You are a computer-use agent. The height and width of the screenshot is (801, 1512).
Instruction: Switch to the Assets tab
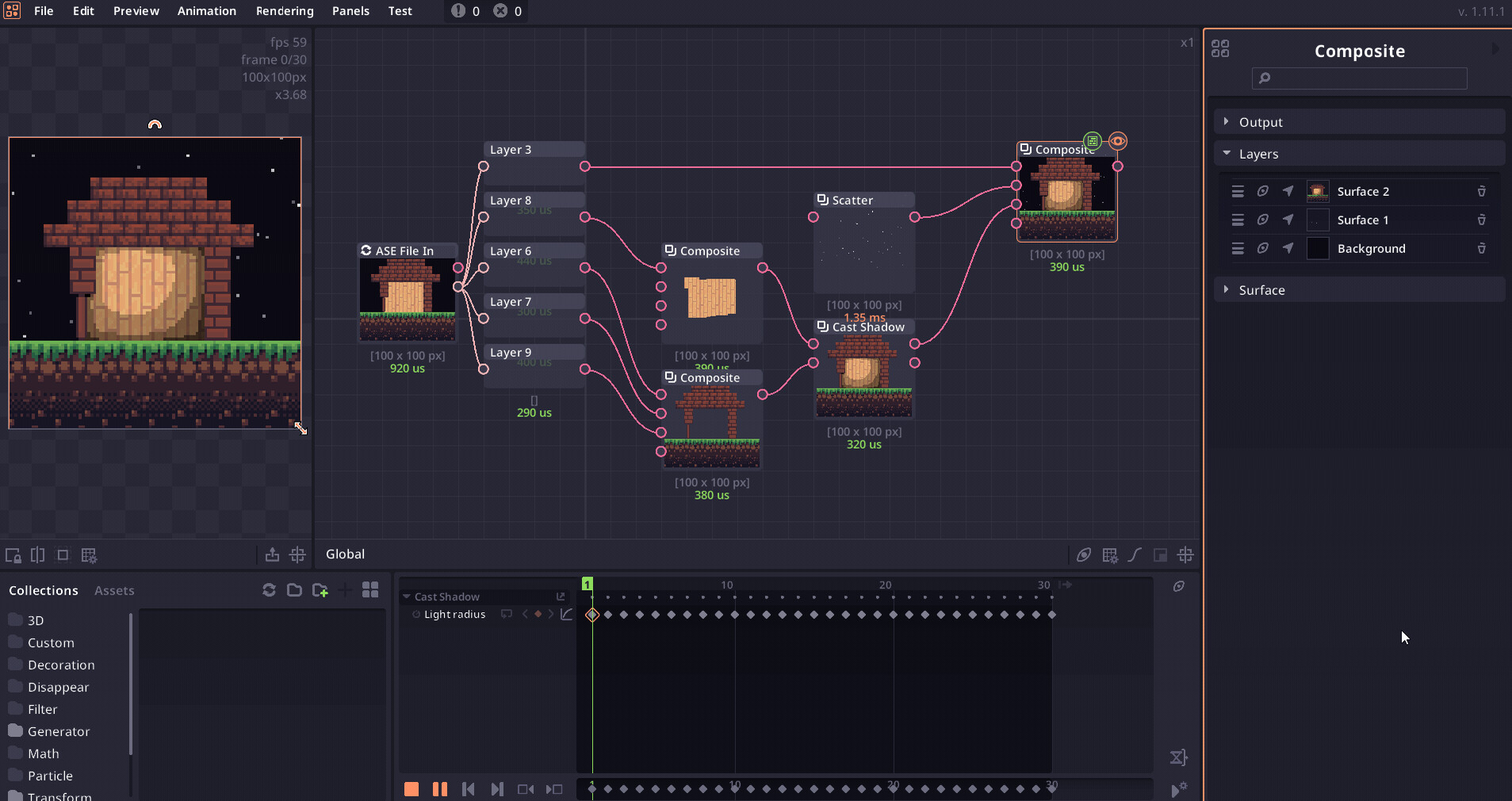(114, 590)
